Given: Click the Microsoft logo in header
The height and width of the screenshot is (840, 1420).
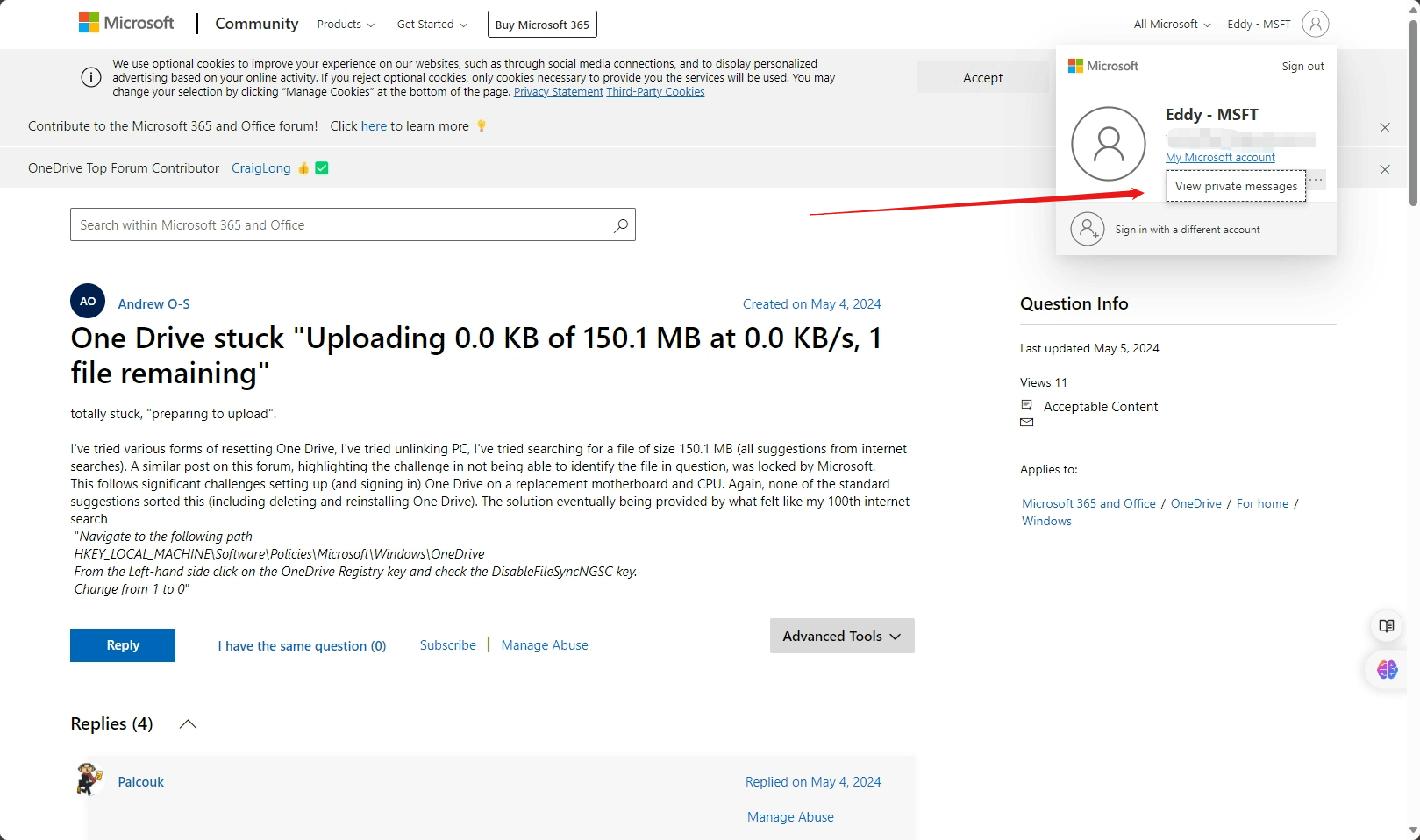Looking at the screenshot, I should (126, 23).
